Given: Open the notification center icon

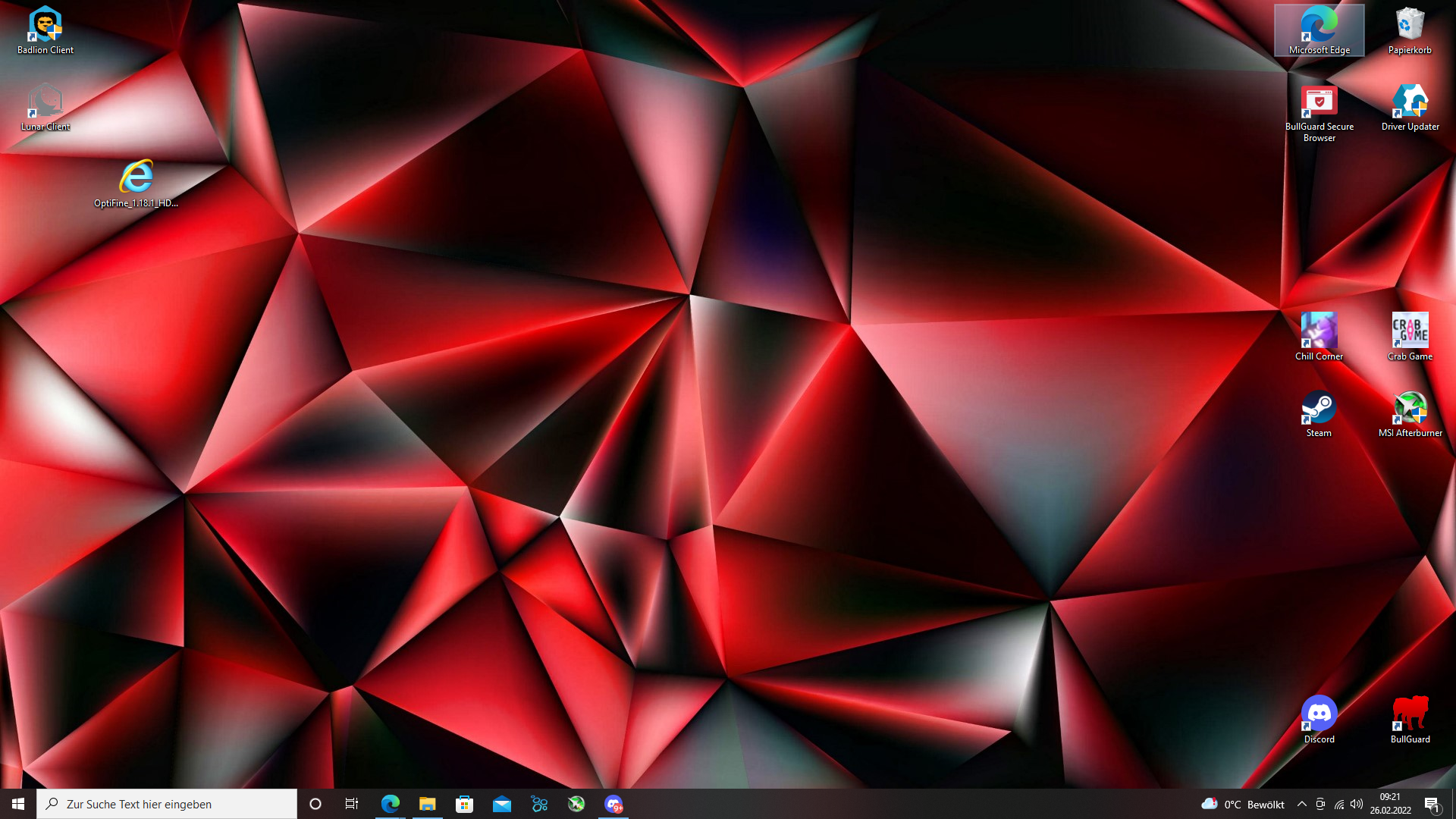Looking at the screenshot, I should click(1432, 804).
